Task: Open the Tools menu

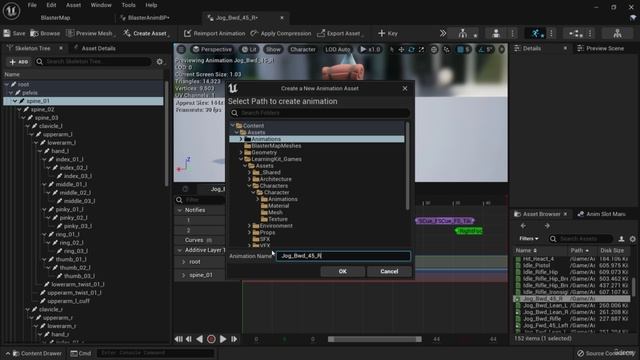Action: point(128,5)
